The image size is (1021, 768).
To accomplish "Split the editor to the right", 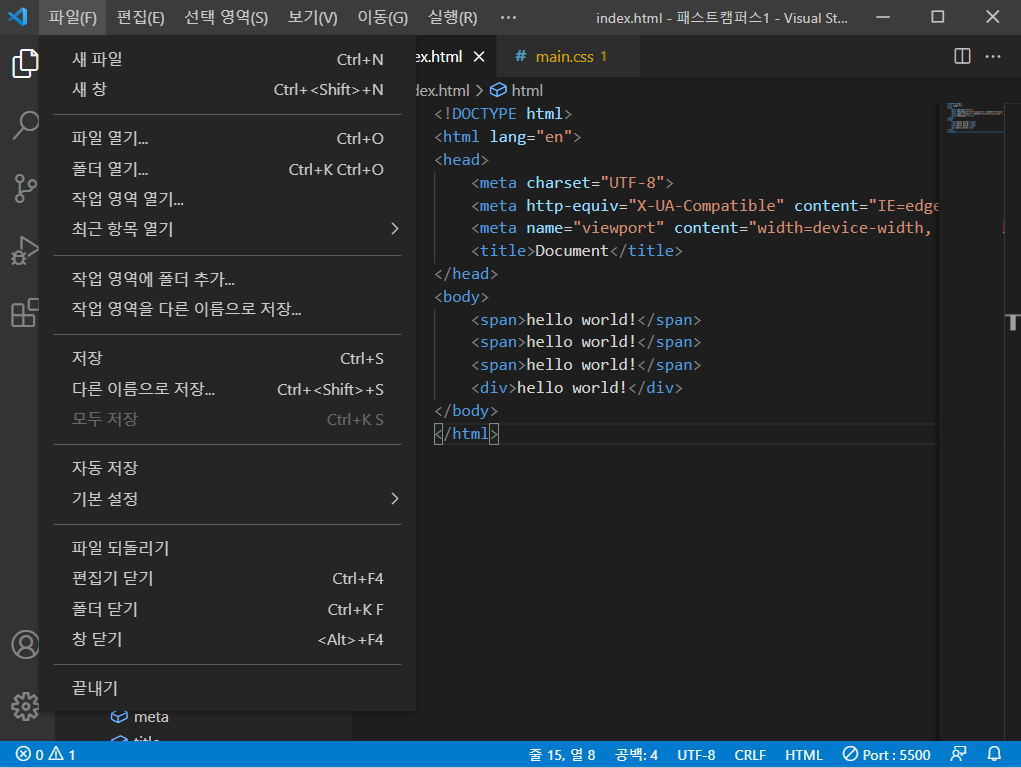I will pyautogui.click(x=962, y=57).
